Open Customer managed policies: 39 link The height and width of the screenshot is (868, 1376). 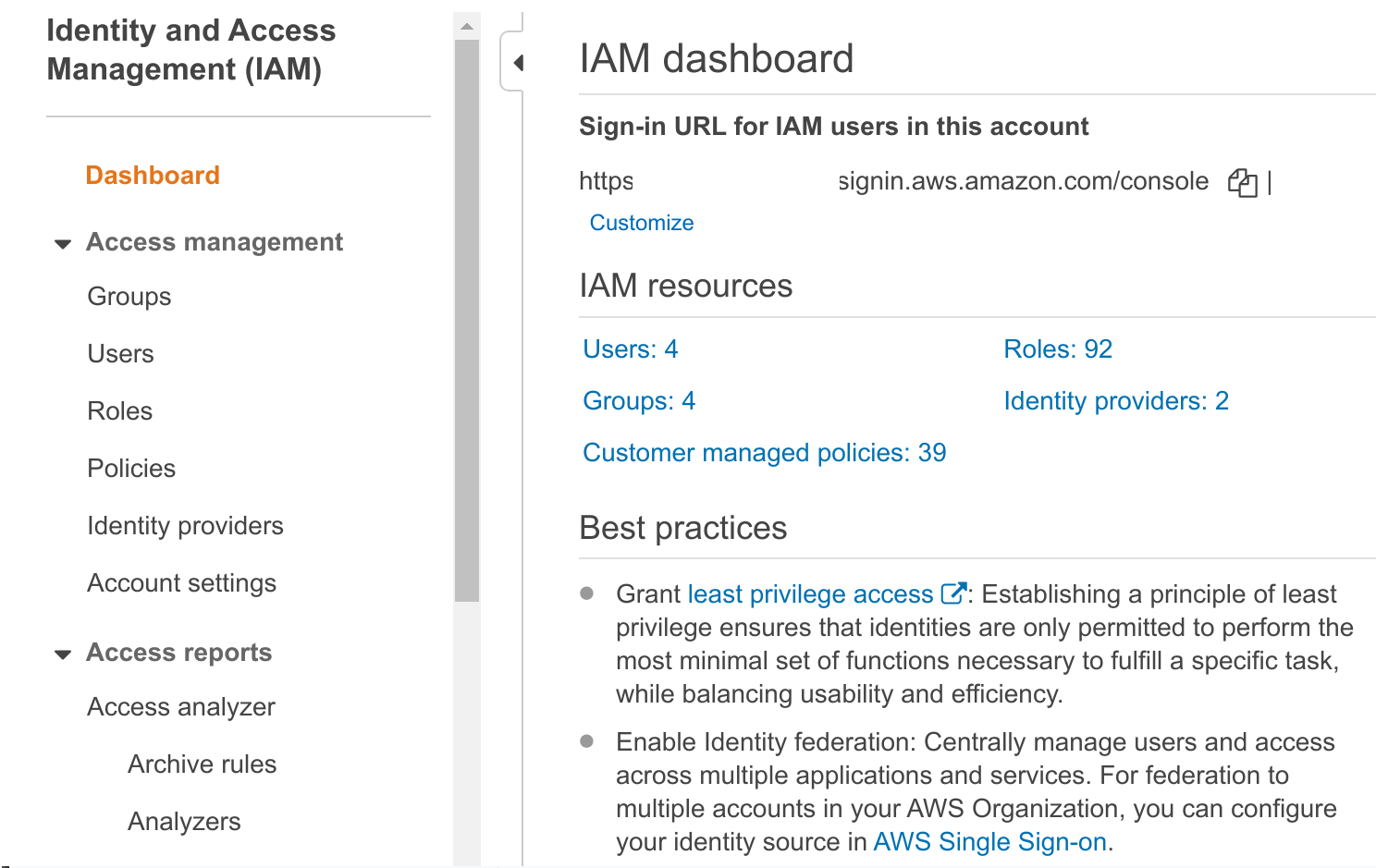pos(764,453)
